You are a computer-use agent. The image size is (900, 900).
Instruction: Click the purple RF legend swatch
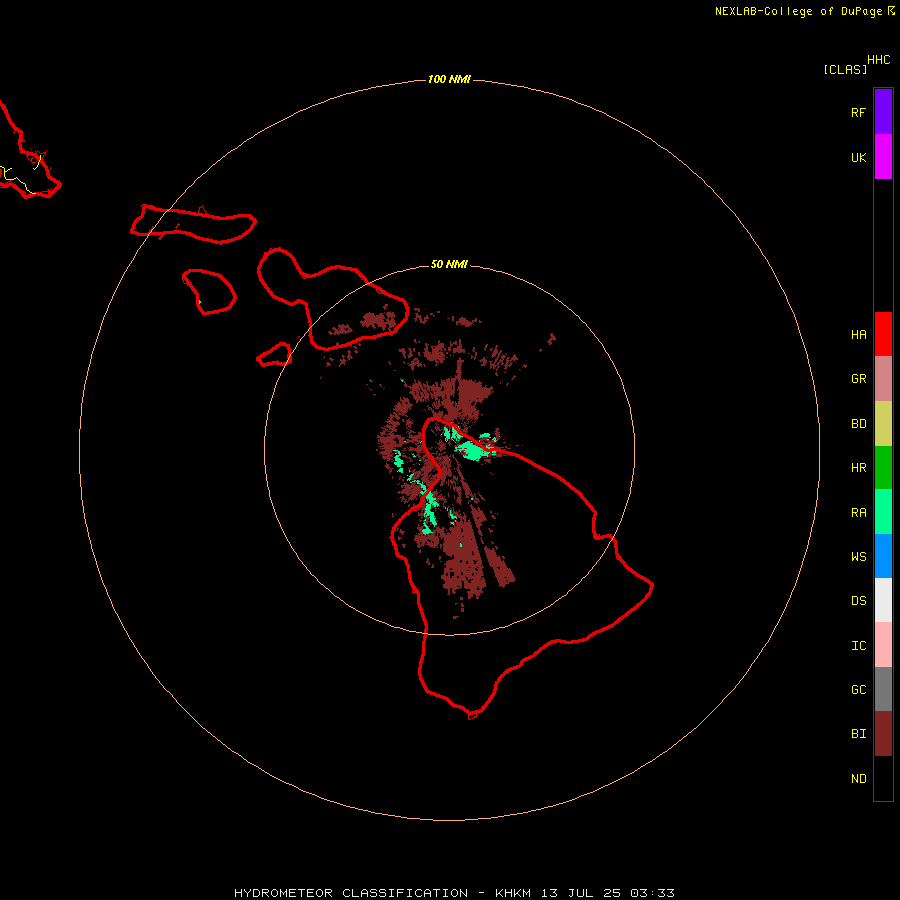point(883,111)
